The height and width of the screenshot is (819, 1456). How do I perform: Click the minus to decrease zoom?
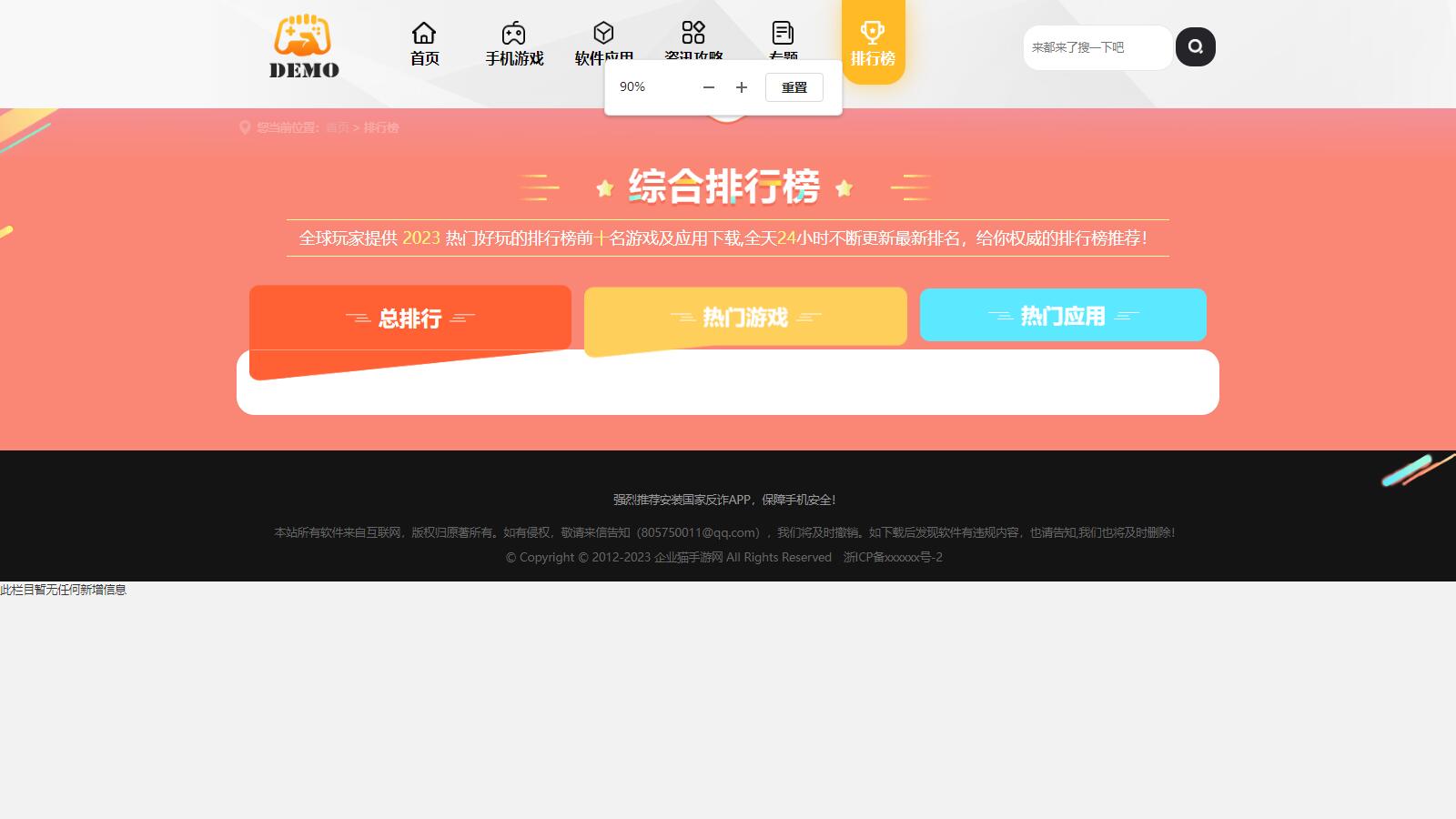[x=709, y=87]
